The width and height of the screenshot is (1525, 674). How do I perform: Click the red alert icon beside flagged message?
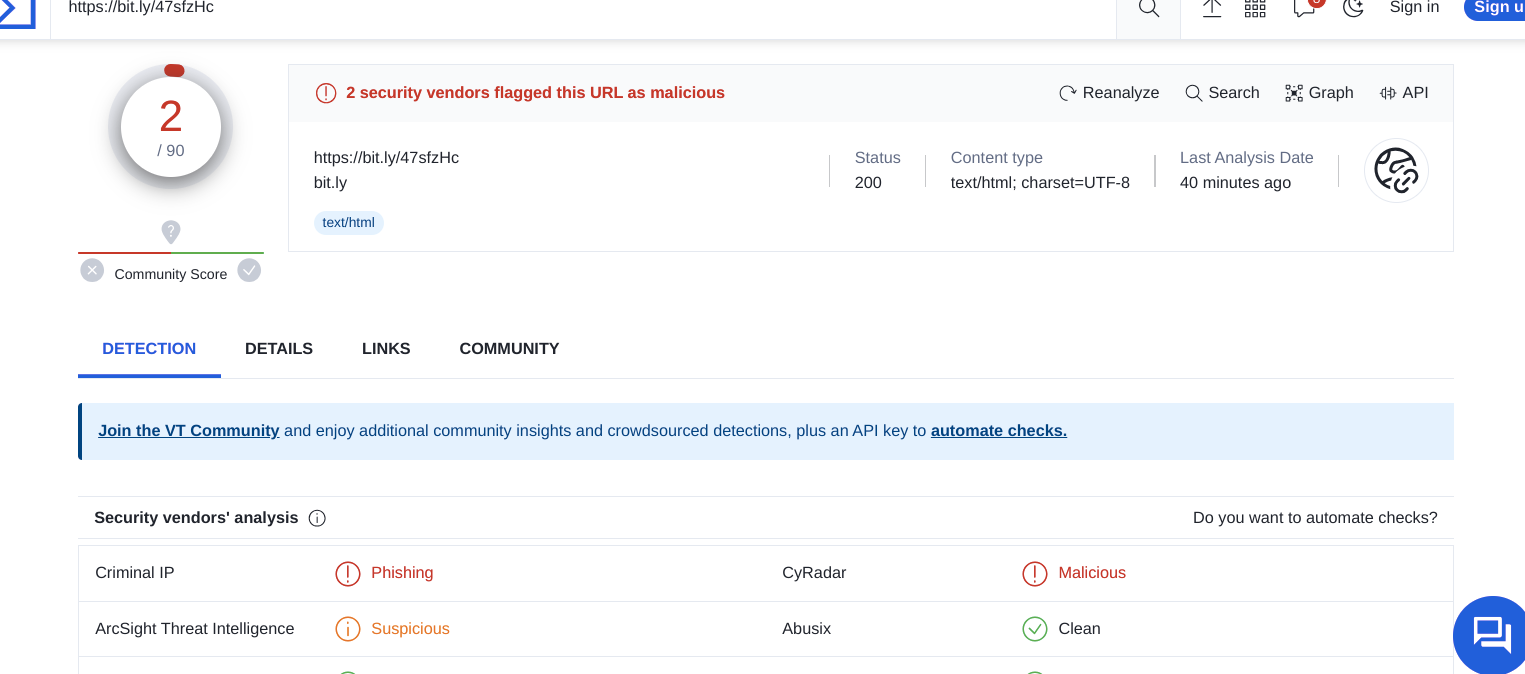point(326,93)
